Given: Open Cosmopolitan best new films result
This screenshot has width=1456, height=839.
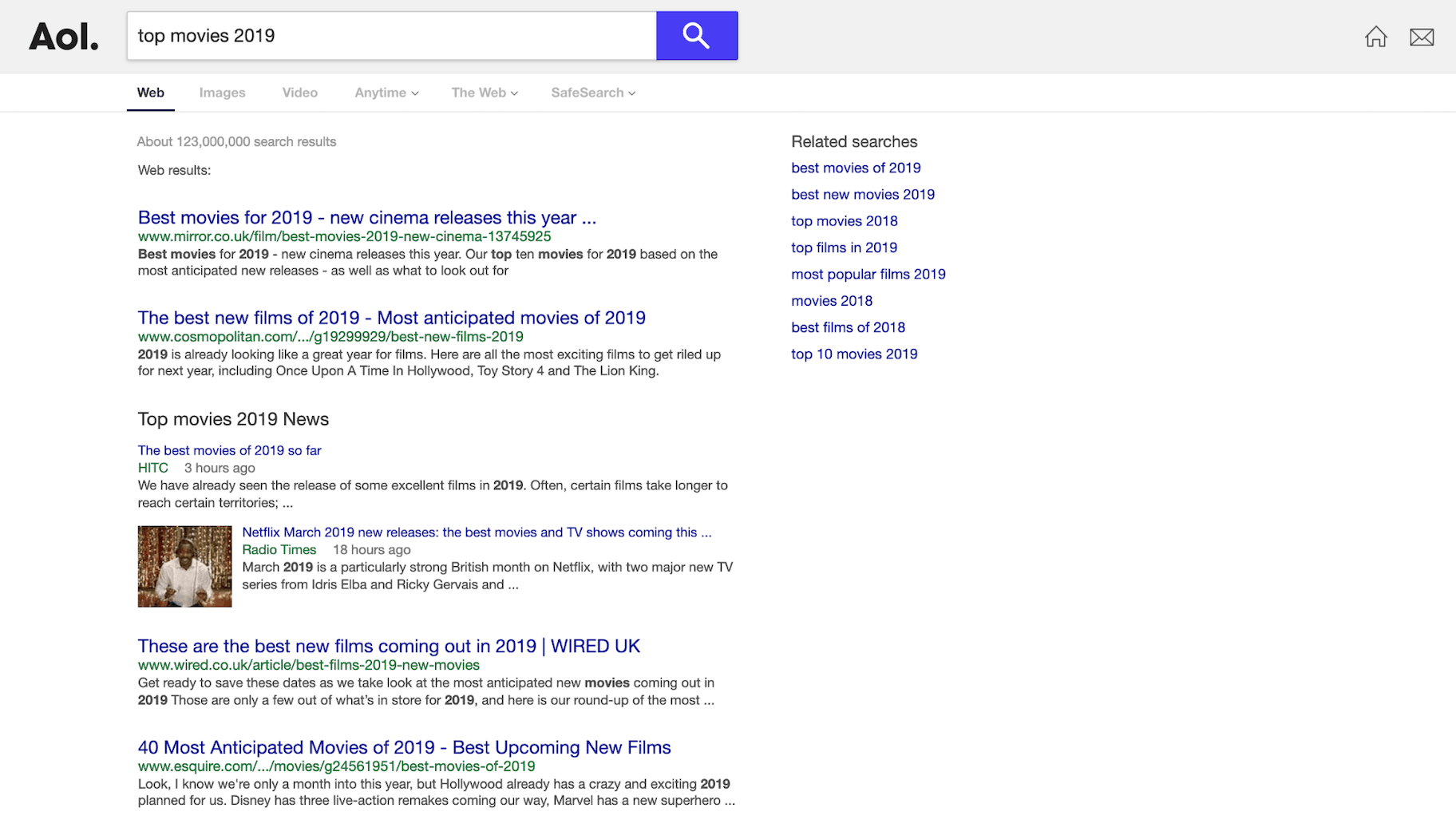Looking at the screenshot, I should [391, 318].
